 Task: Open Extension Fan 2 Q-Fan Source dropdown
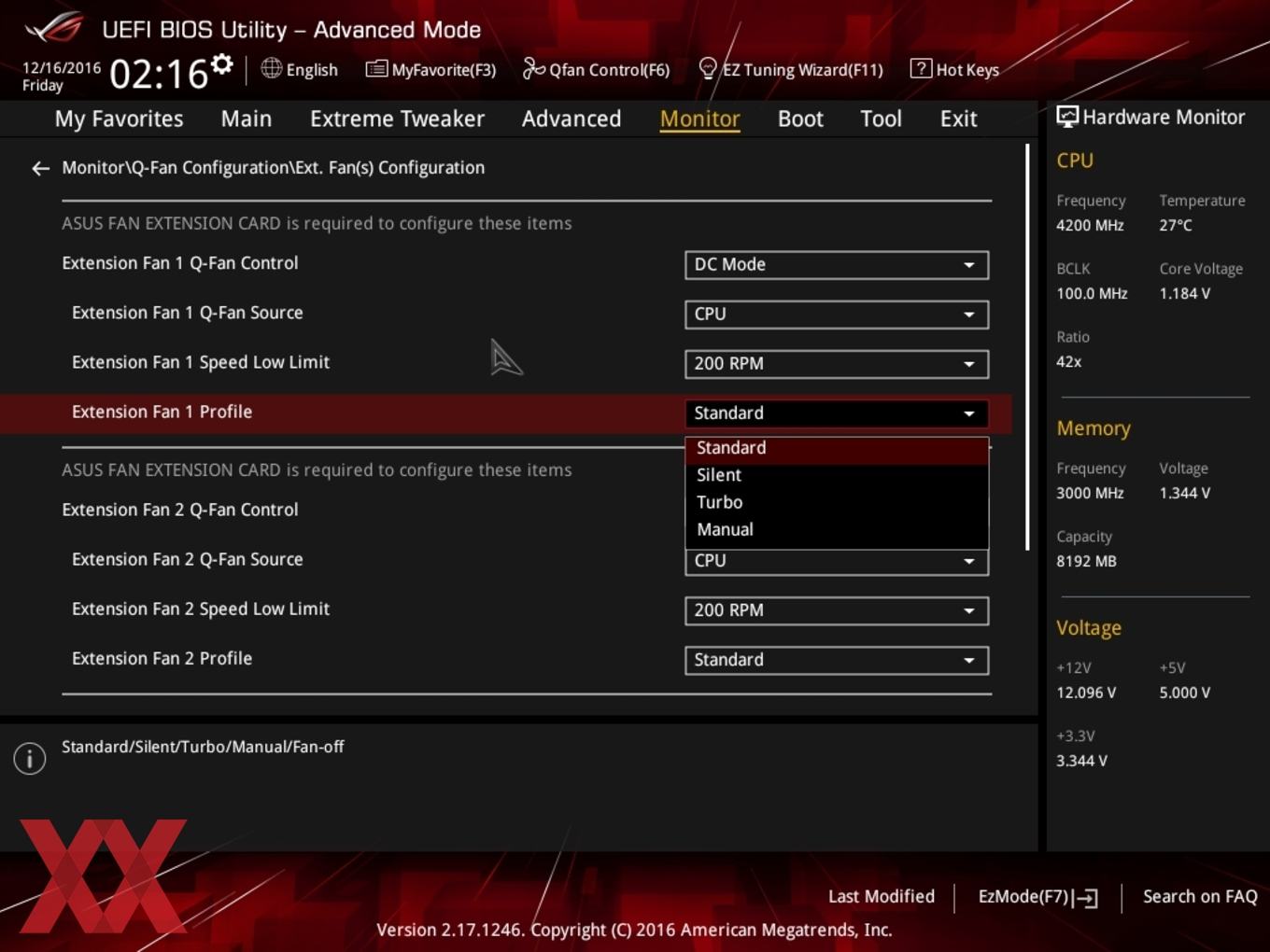point(837,561)
